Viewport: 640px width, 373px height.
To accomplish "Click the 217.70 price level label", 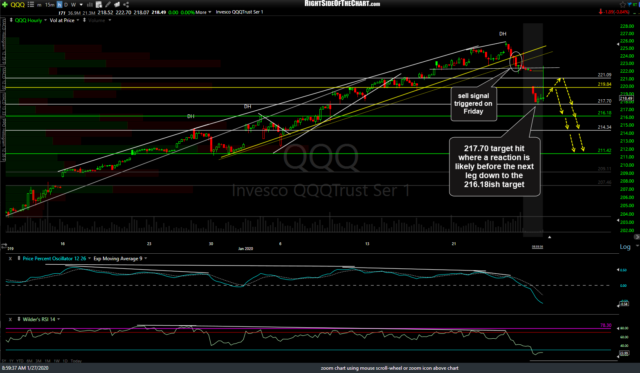I will click(x=604, y=101).
